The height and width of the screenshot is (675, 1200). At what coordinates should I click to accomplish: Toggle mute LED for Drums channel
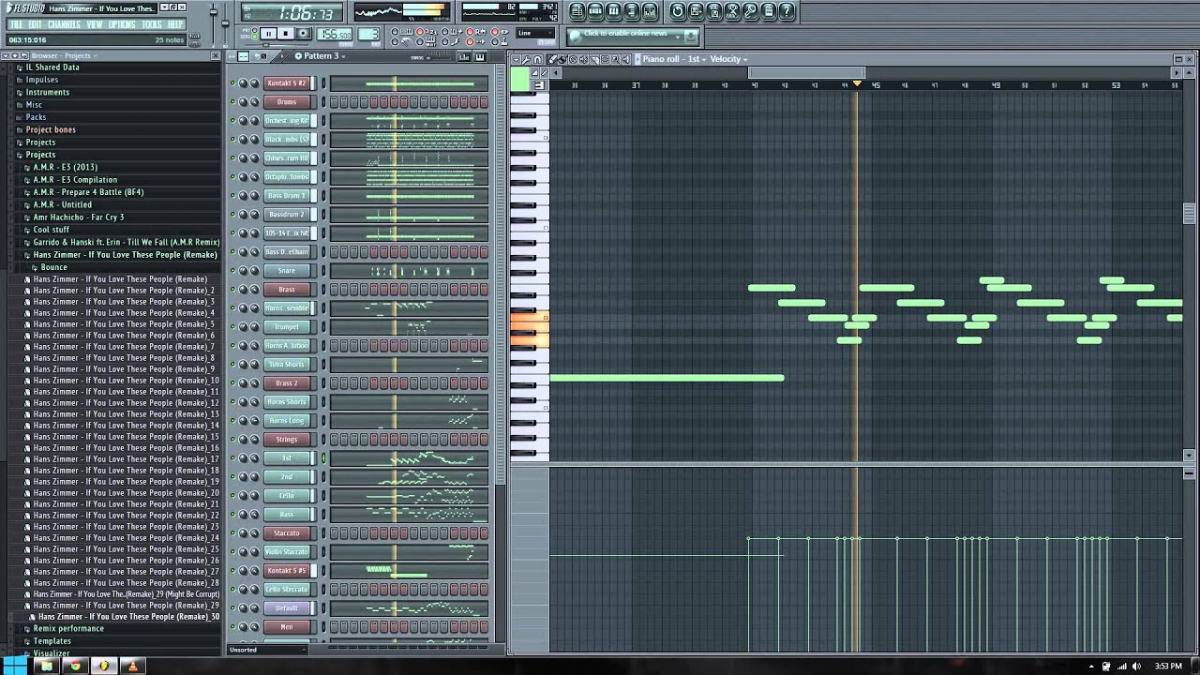click(x=233, y=102)
